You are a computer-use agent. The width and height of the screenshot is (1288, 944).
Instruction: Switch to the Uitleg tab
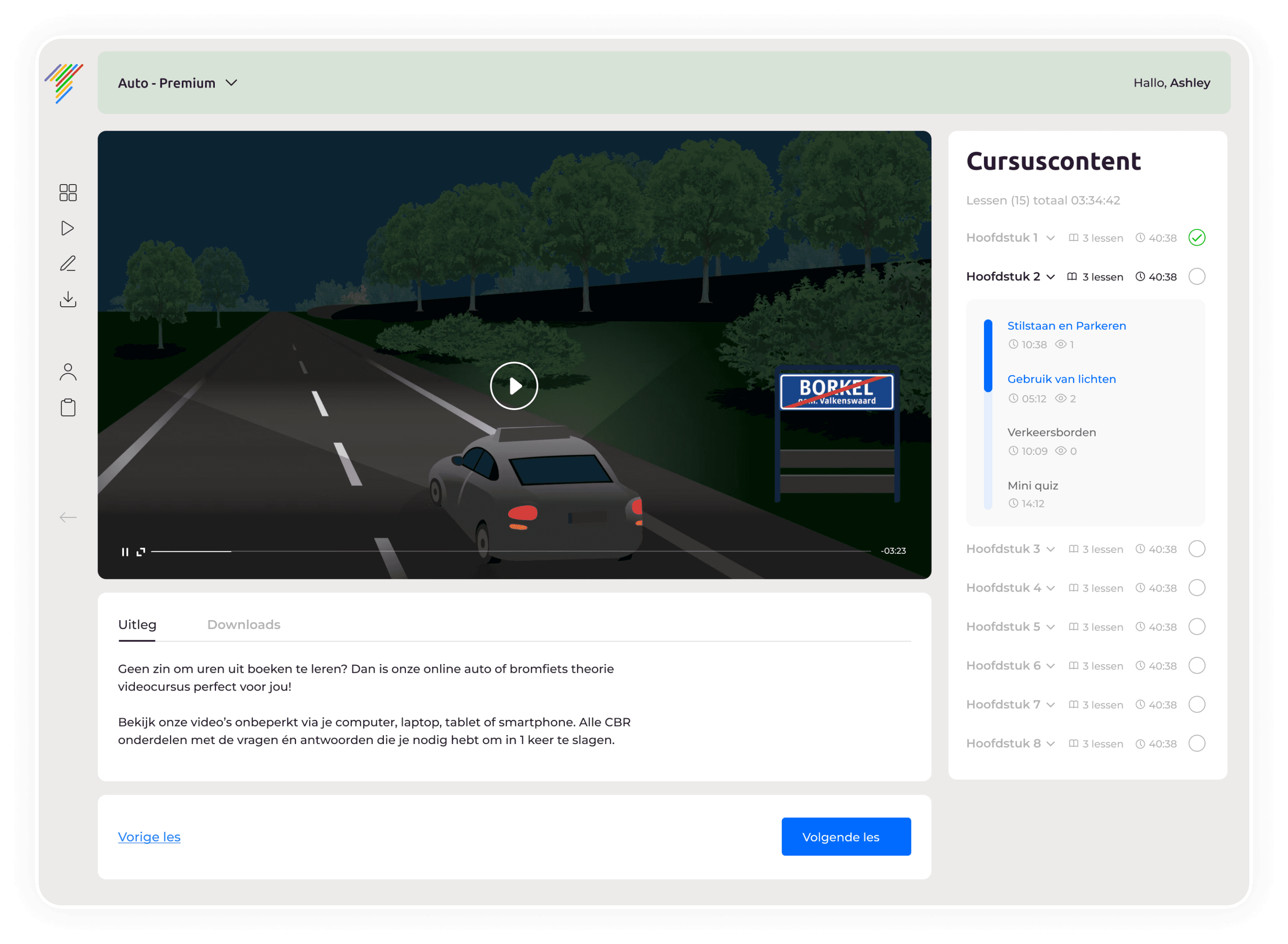pos(137,624)
